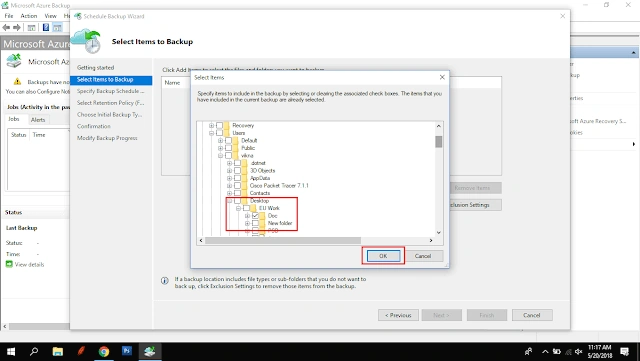This screenshot has height=361, width=640.
Task: Click the tree horizontal scrollbar thumb
Action: click(283, 241)
